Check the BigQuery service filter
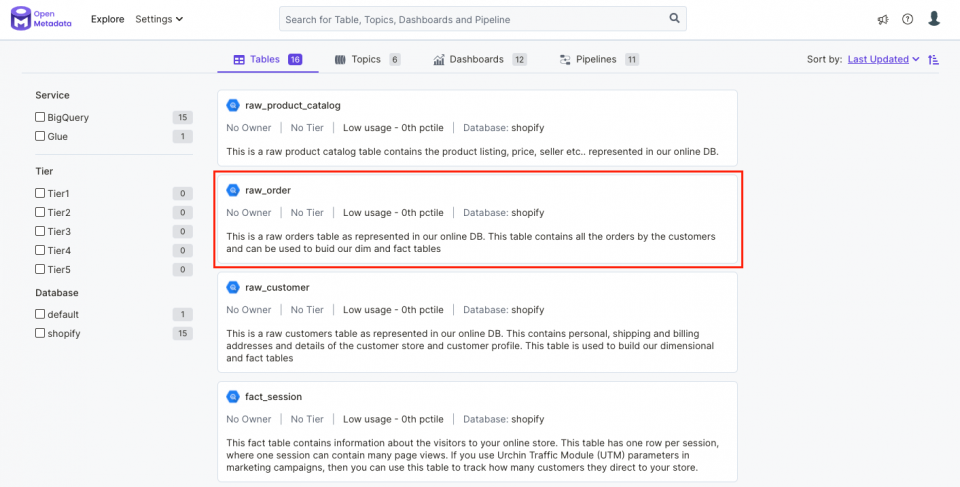Screen dimensions: 960x487 pos(40,117)
